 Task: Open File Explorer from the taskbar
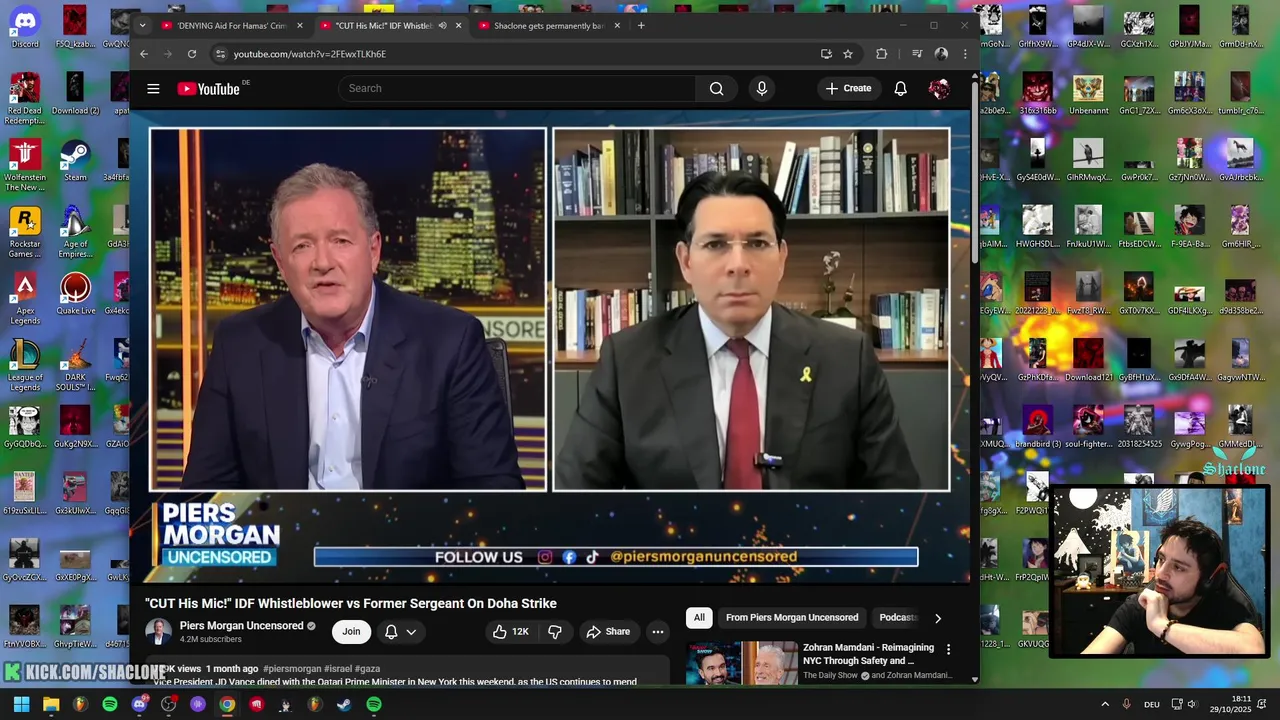[51, 704]
